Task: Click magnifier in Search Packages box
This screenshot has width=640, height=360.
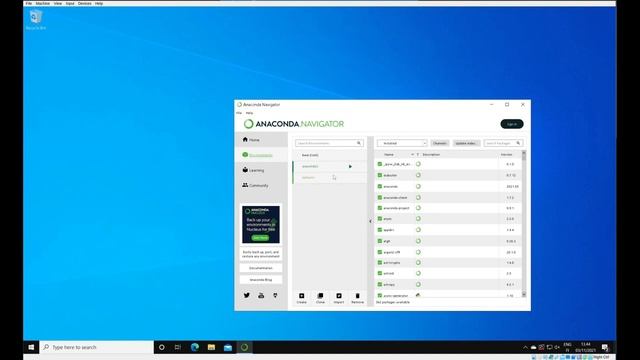Action: 518,143
